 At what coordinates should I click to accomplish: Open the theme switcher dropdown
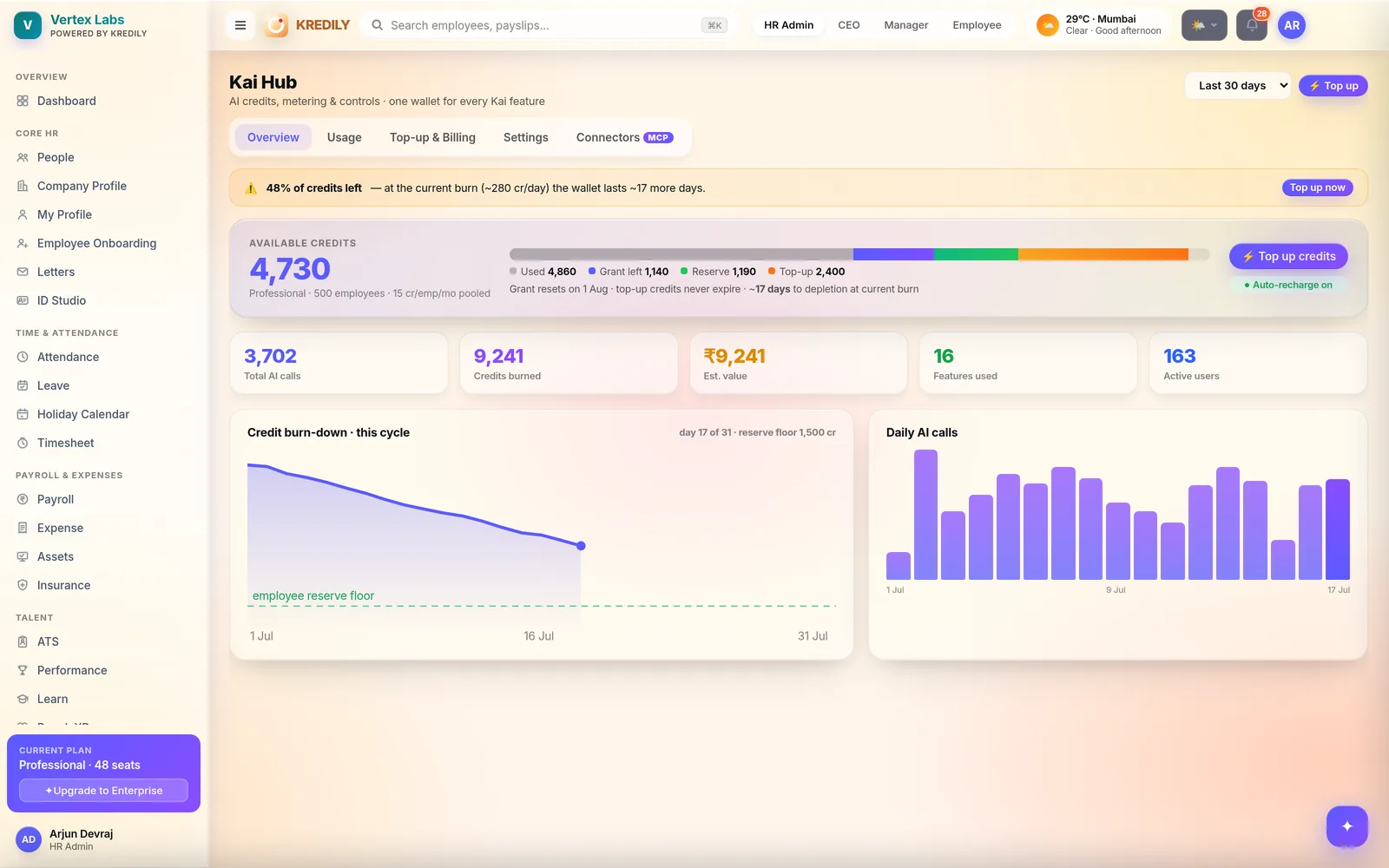tap(1204, 25)
